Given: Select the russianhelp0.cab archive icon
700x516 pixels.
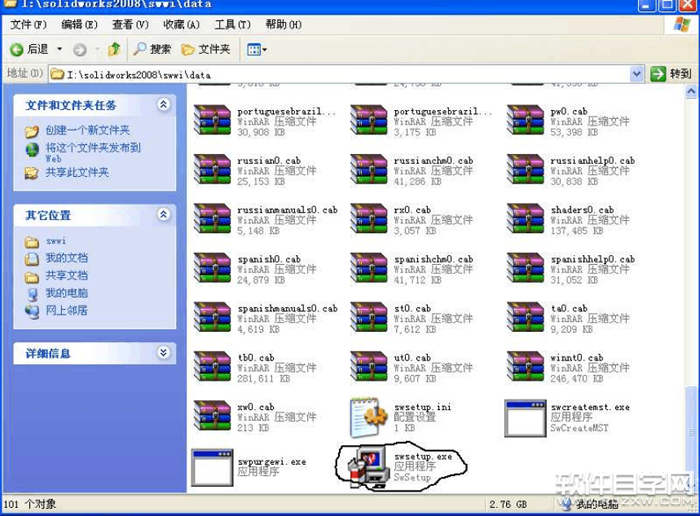Looking at the screenshot, I should tap(525, 170).
